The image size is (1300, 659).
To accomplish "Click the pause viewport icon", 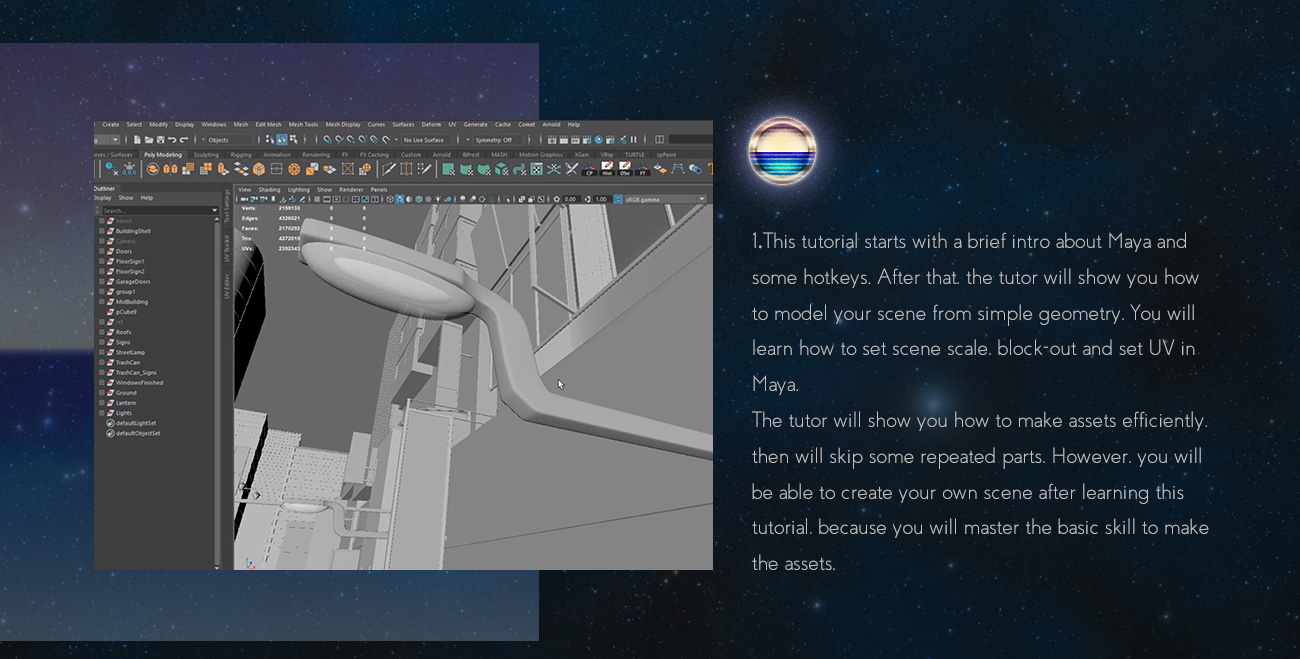I will click(x=633, y=140).
